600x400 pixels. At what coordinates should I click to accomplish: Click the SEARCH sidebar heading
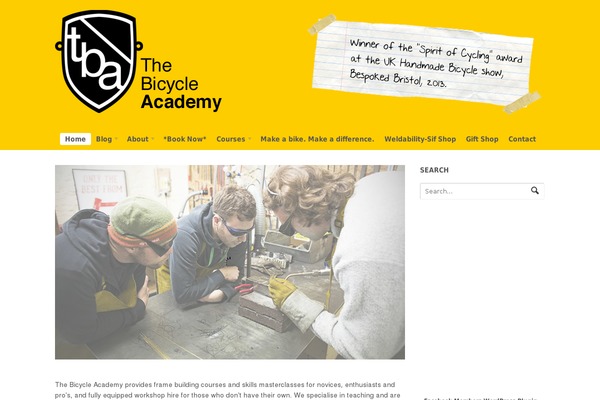coord(434,170)
